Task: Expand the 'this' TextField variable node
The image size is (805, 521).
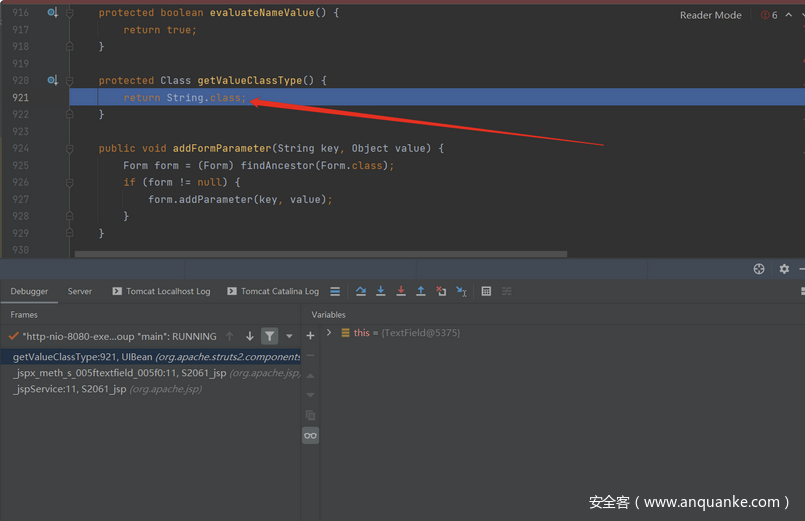Action: click(x=329, y=333)
